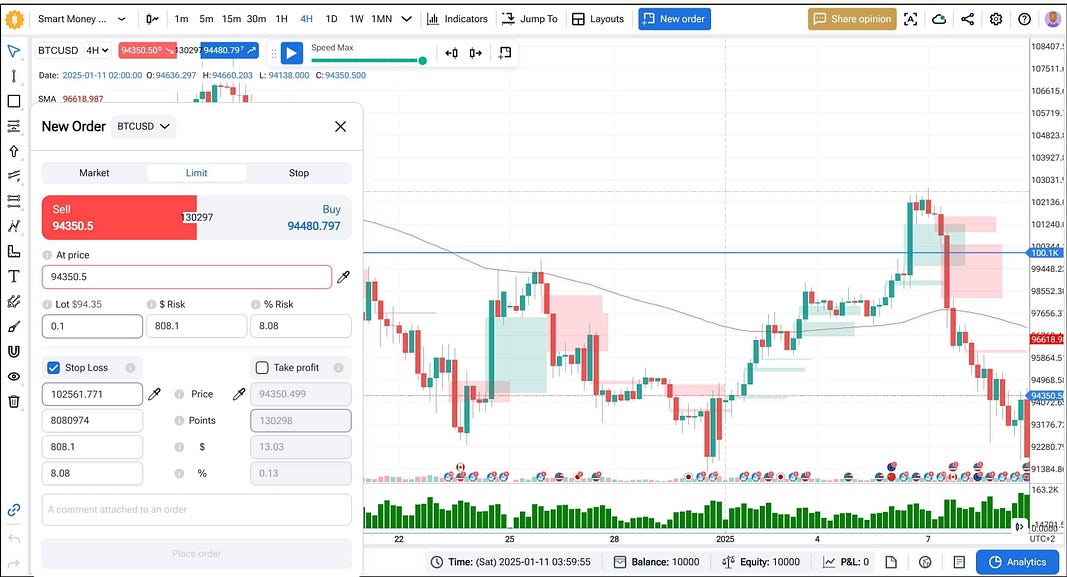This screenshot has width=1067, height=577.
Task: Open BTCUSD symbol dropdown in New Order
Action: tap(145, 127)
